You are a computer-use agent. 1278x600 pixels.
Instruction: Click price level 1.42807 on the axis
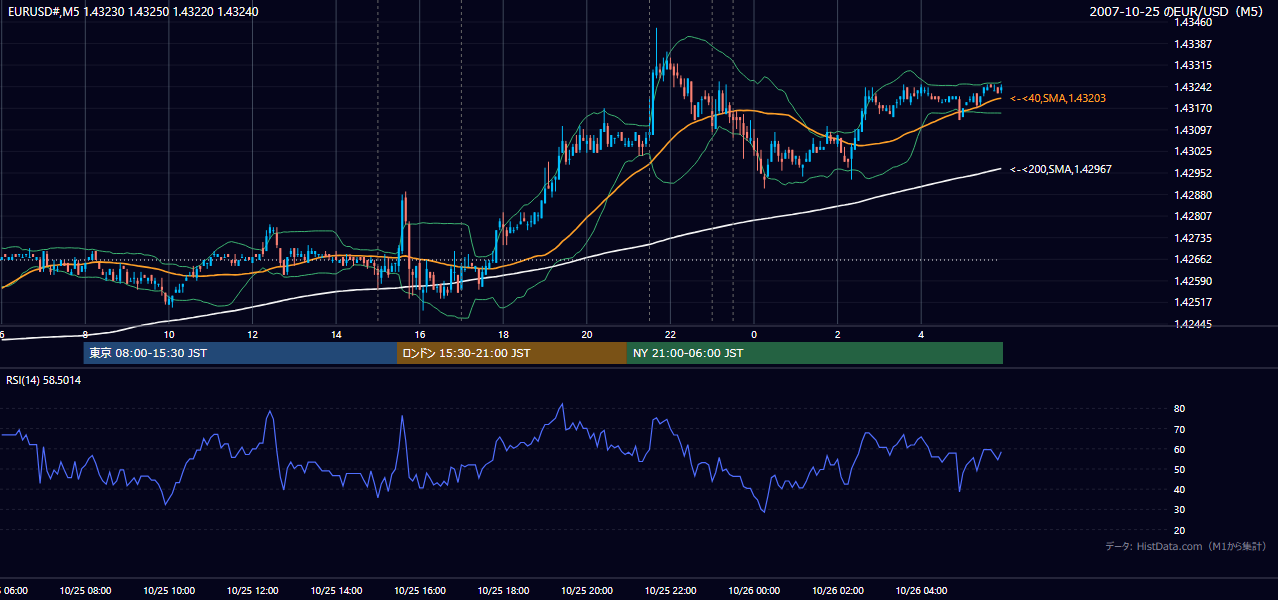pyautogui.click(x=1193, y=216)
